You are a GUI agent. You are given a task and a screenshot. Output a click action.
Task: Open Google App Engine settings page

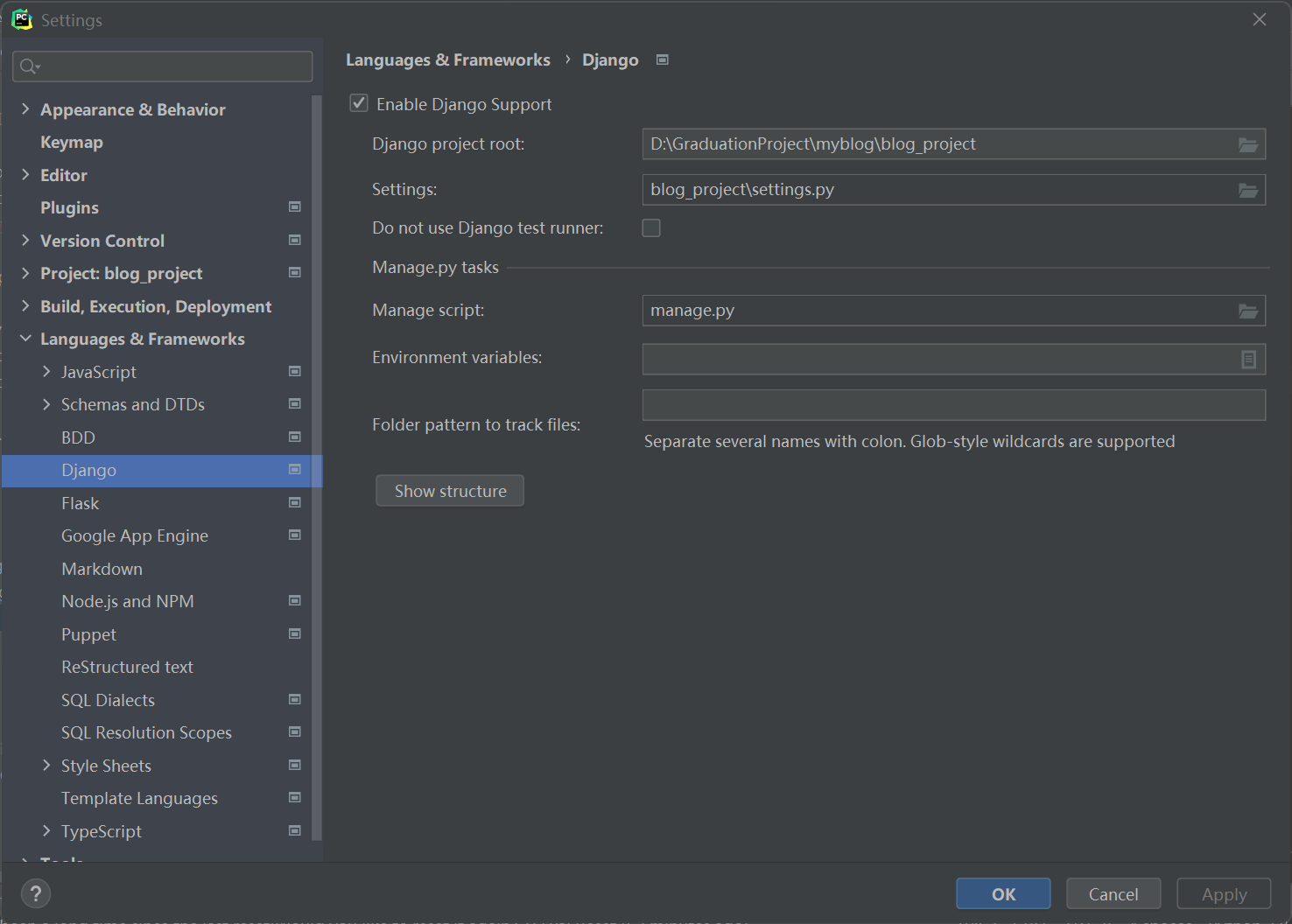coord(135,535)
